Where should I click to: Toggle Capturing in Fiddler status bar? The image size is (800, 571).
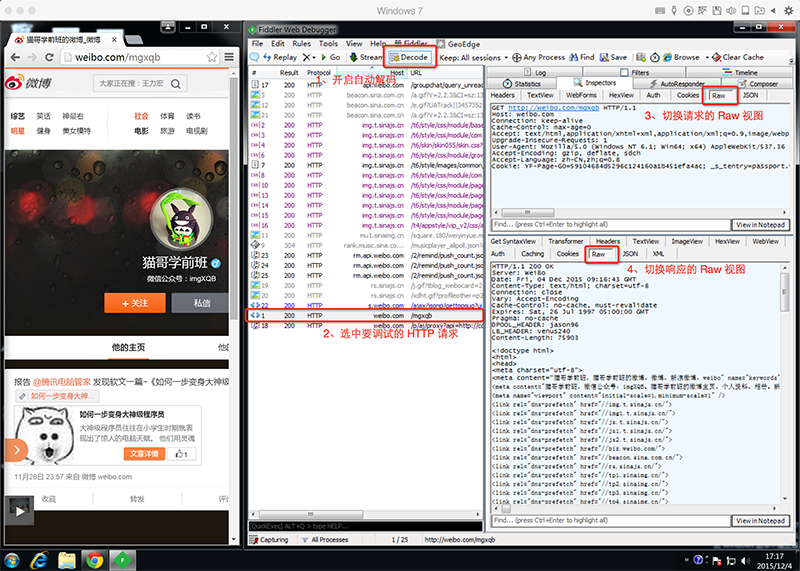tap(269, 539)
